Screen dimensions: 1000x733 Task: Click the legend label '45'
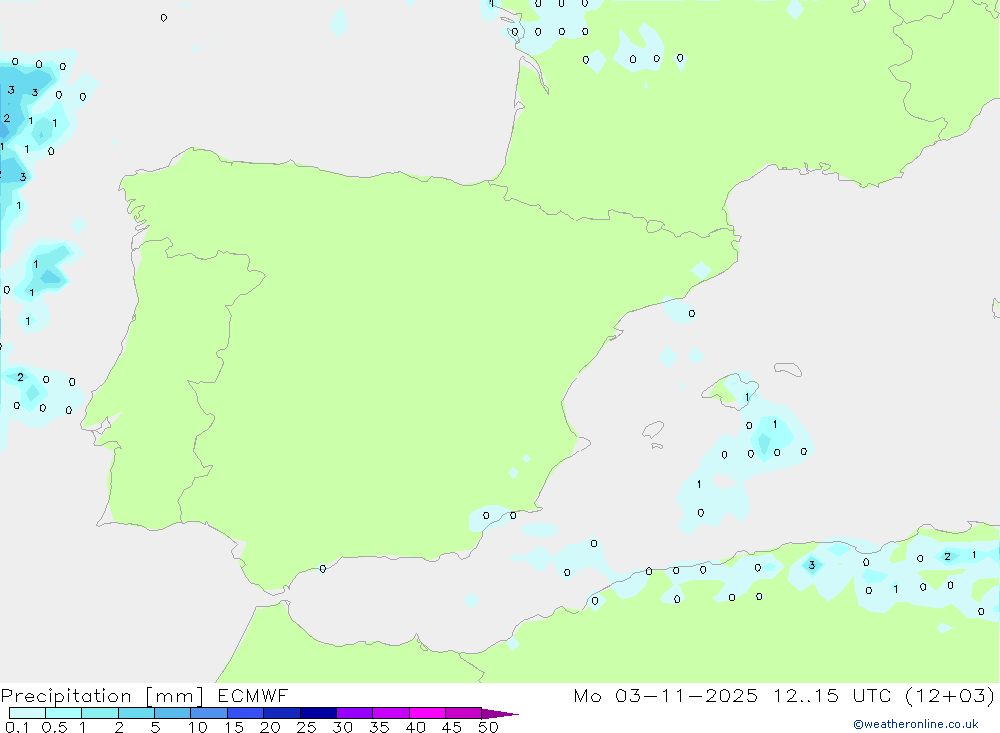click(x=452, y=727)
